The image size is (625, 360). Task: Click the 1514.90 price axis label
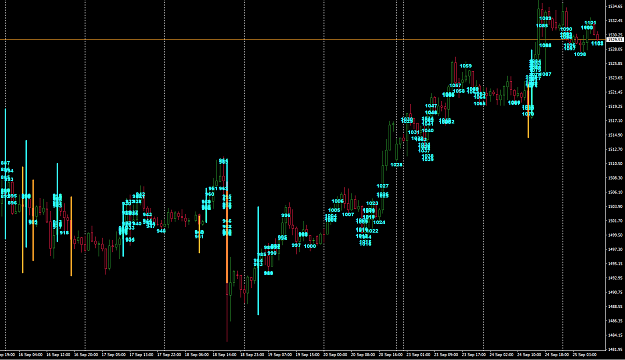(x=616, y=135)
